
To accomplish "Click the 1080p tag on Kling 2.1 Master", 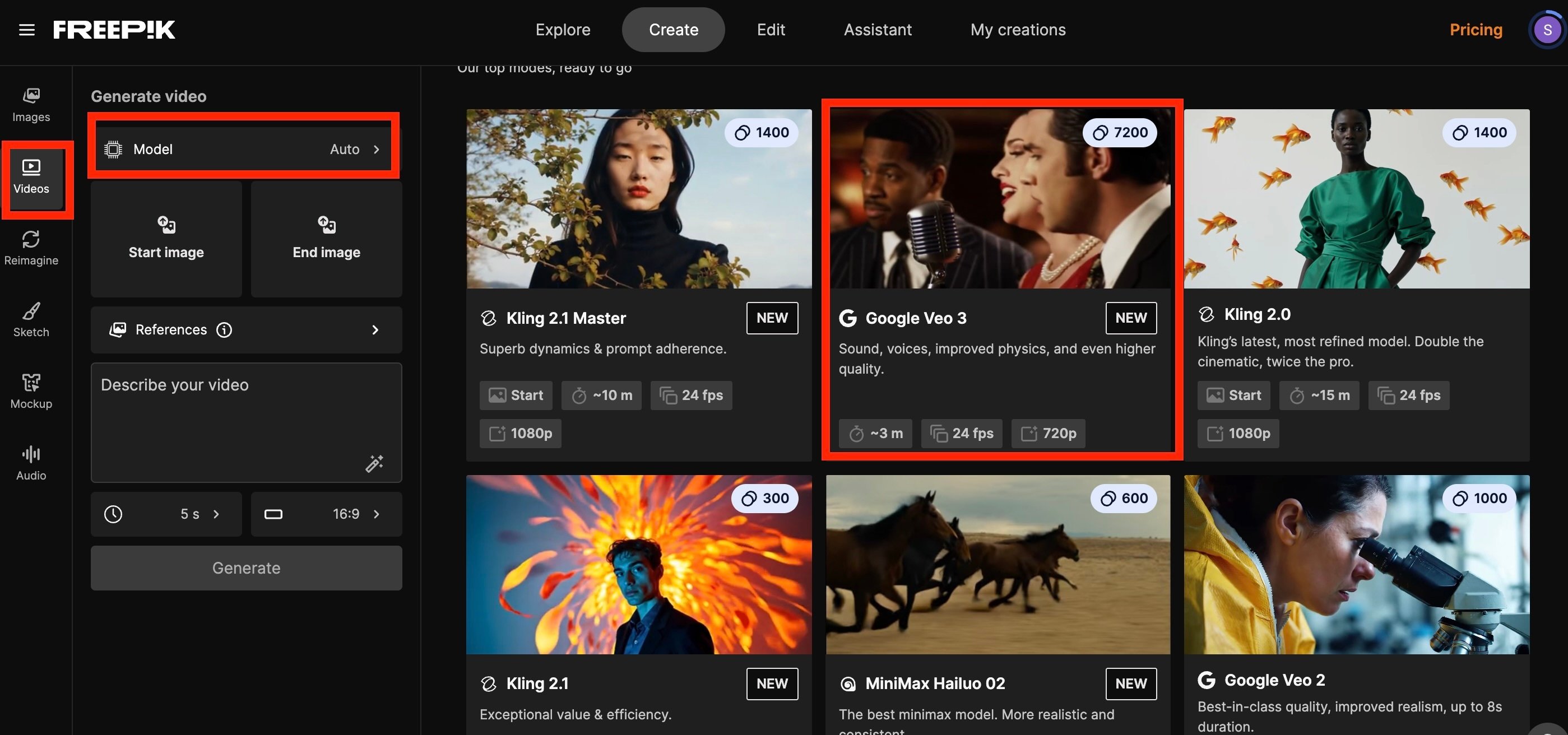I will click(520, 433).
